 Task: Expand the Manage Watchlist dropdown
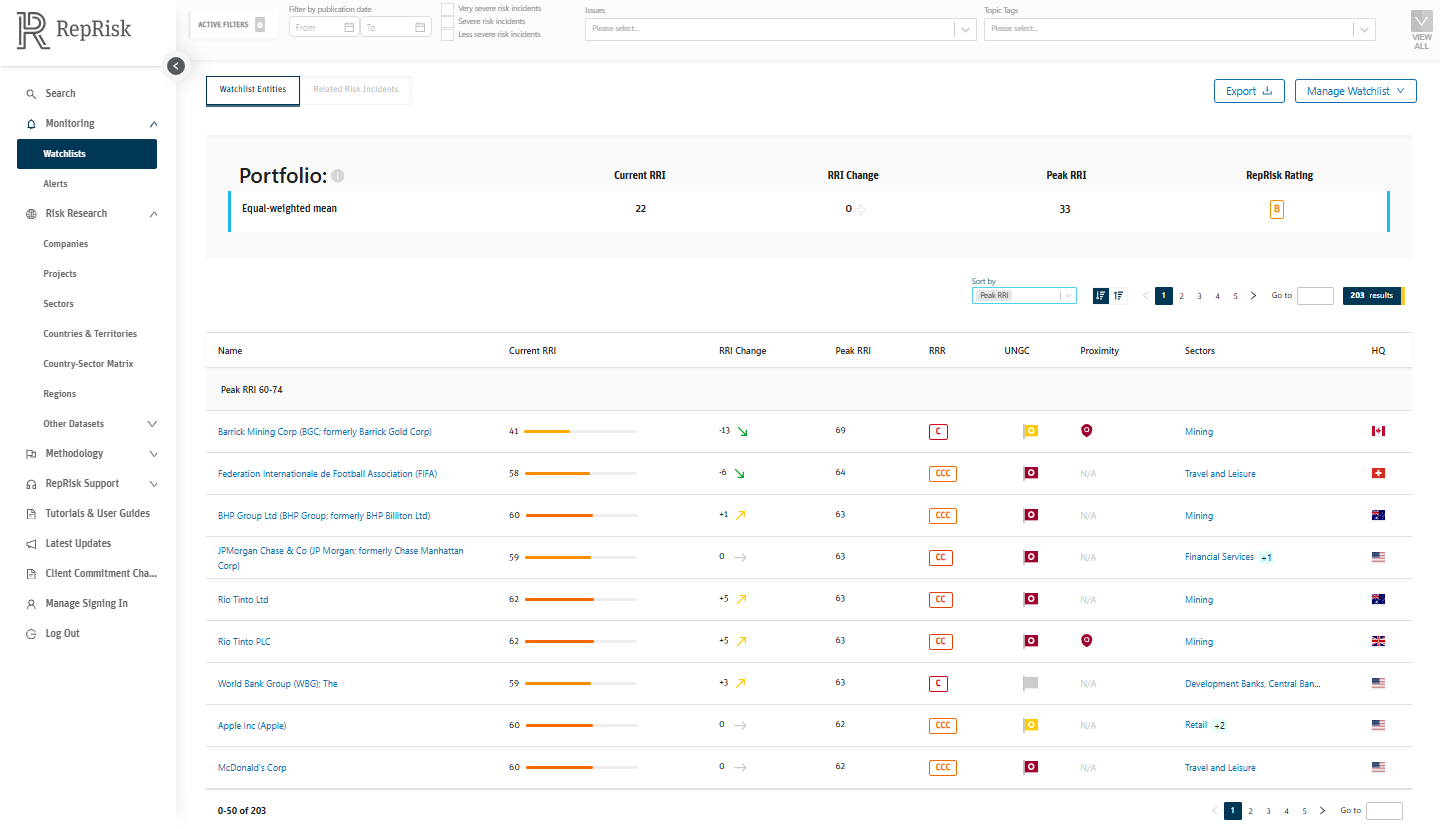tap(1355, 91)
